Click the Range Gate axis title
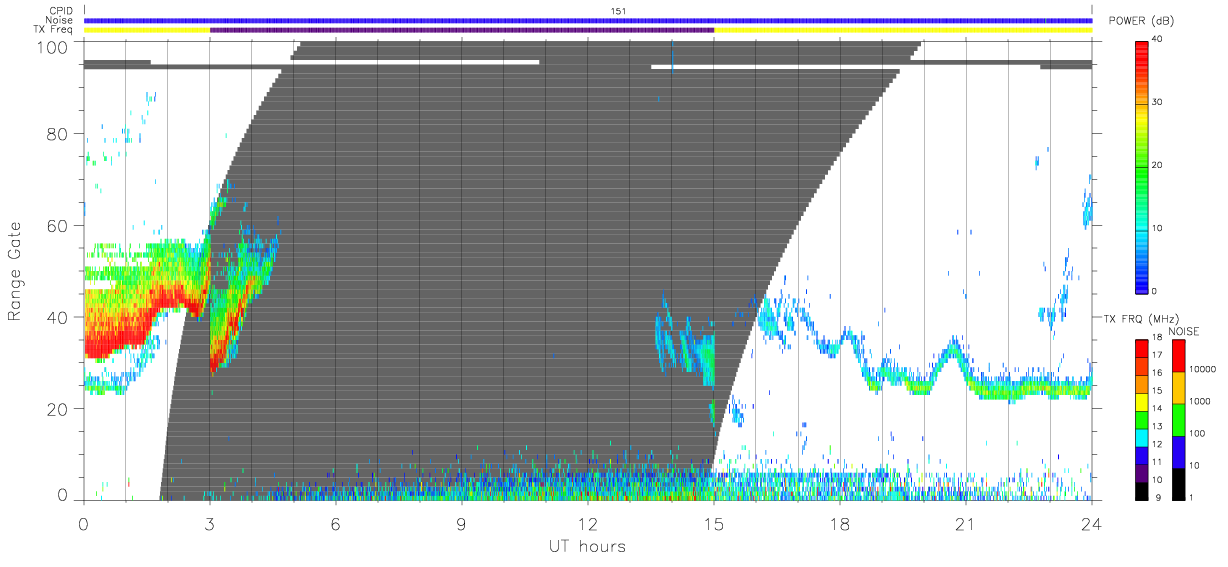This screenshot has width=1228, height=567. click(x=15, y=270)
